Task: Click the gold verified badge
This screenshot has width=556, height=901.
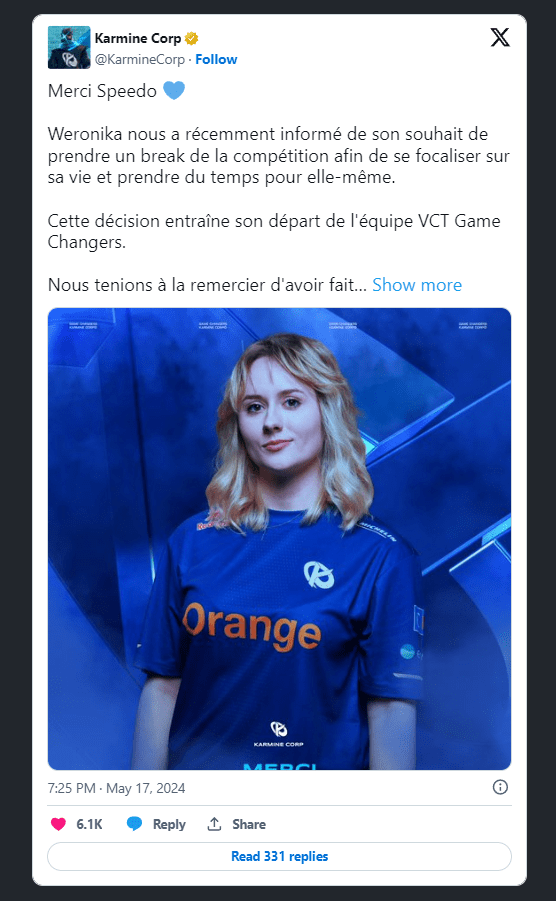Action: click(191, 38)
